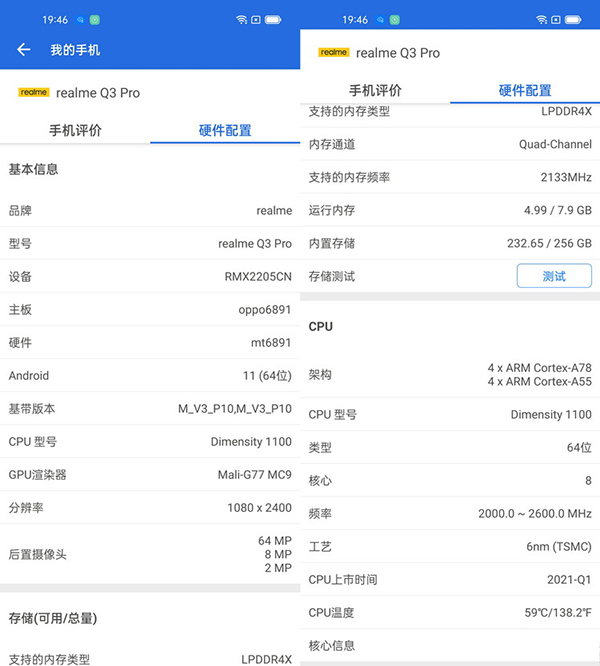This screenshot has height=666, width=600.
Task: Switch to 手机评价 tab in the right screen
Action: click(x=375, y=90)
